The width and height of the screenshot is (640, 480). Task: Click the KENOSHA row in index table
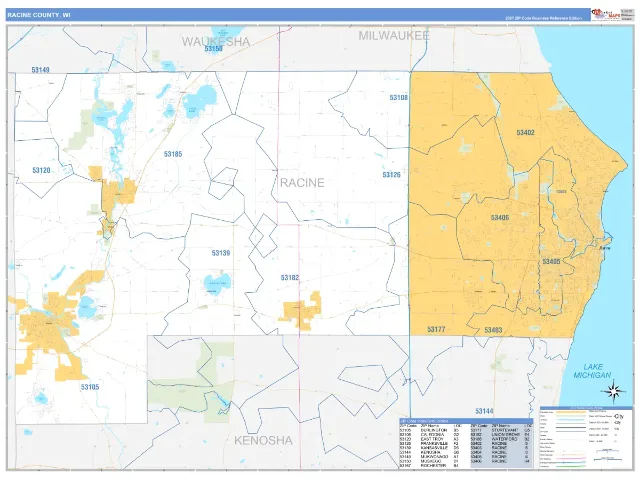(430, 452)
